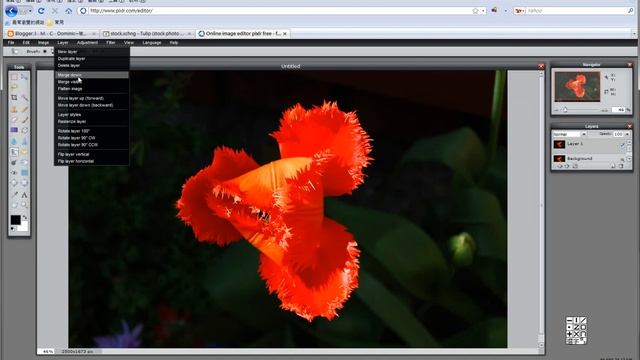The width and height of the screenshot is (640, 360).
Task: Select the Hand pan tool
Action: pos(14,205)
